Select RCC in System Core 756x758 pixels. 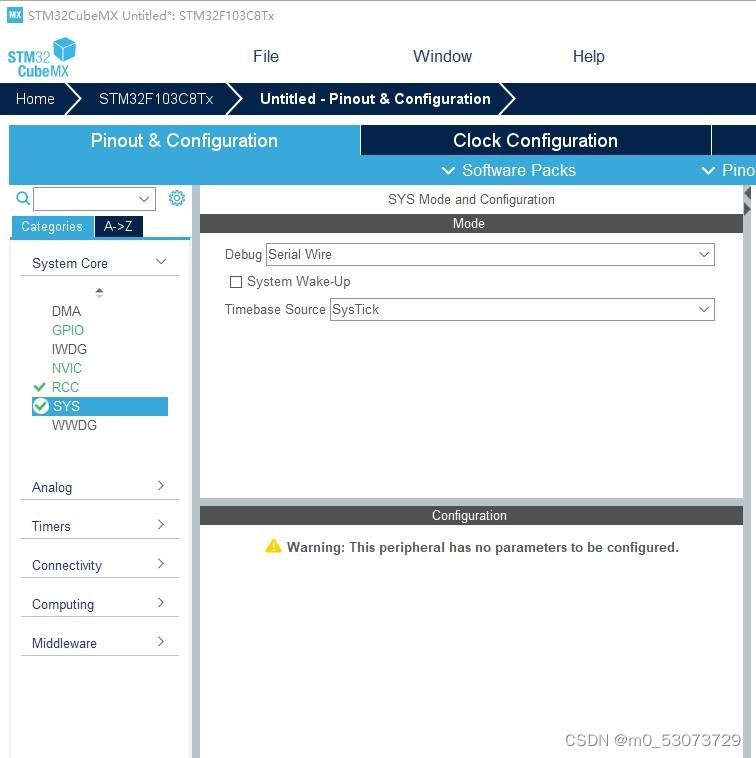(x=65, y=387)
